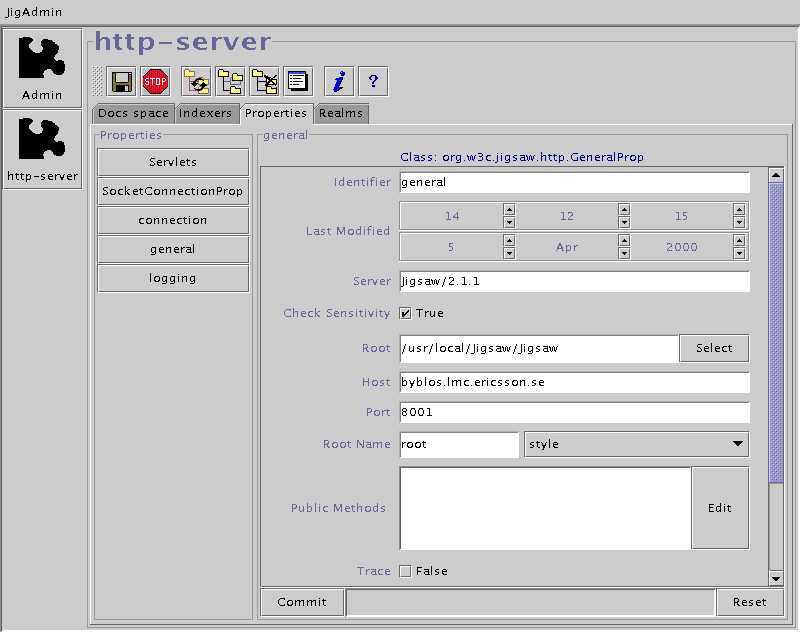
Task: Click the Commit button
Action: click(302, 602)
